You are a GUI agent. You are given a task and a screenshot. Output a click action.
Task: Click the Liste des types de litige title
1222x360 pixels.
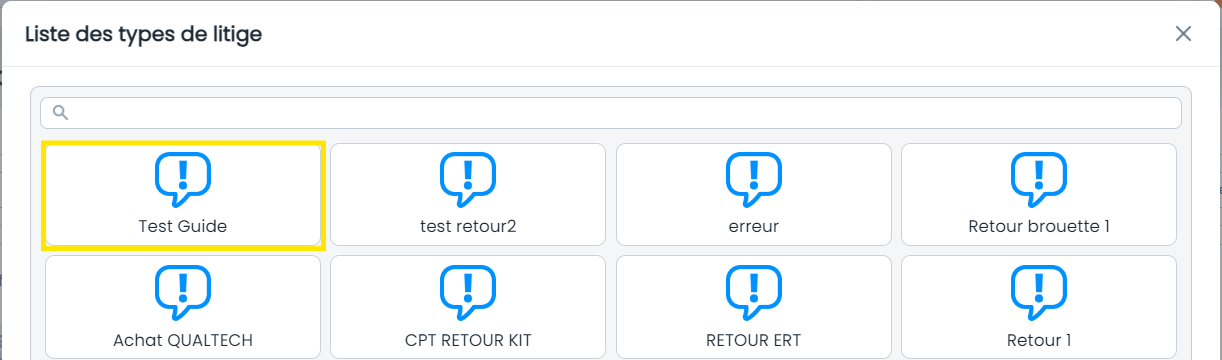(x=143, y=35)
